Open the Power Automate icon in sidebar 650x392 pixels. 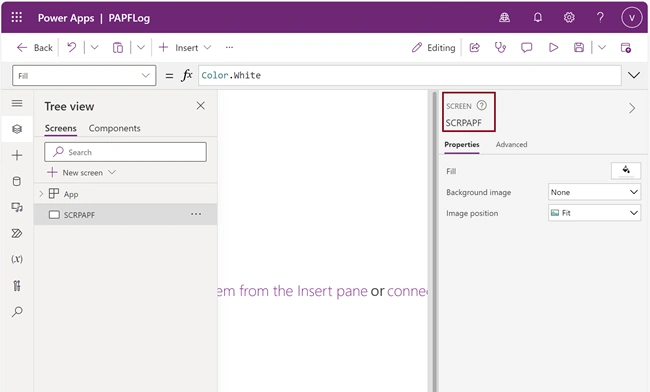tap(17, 233)
